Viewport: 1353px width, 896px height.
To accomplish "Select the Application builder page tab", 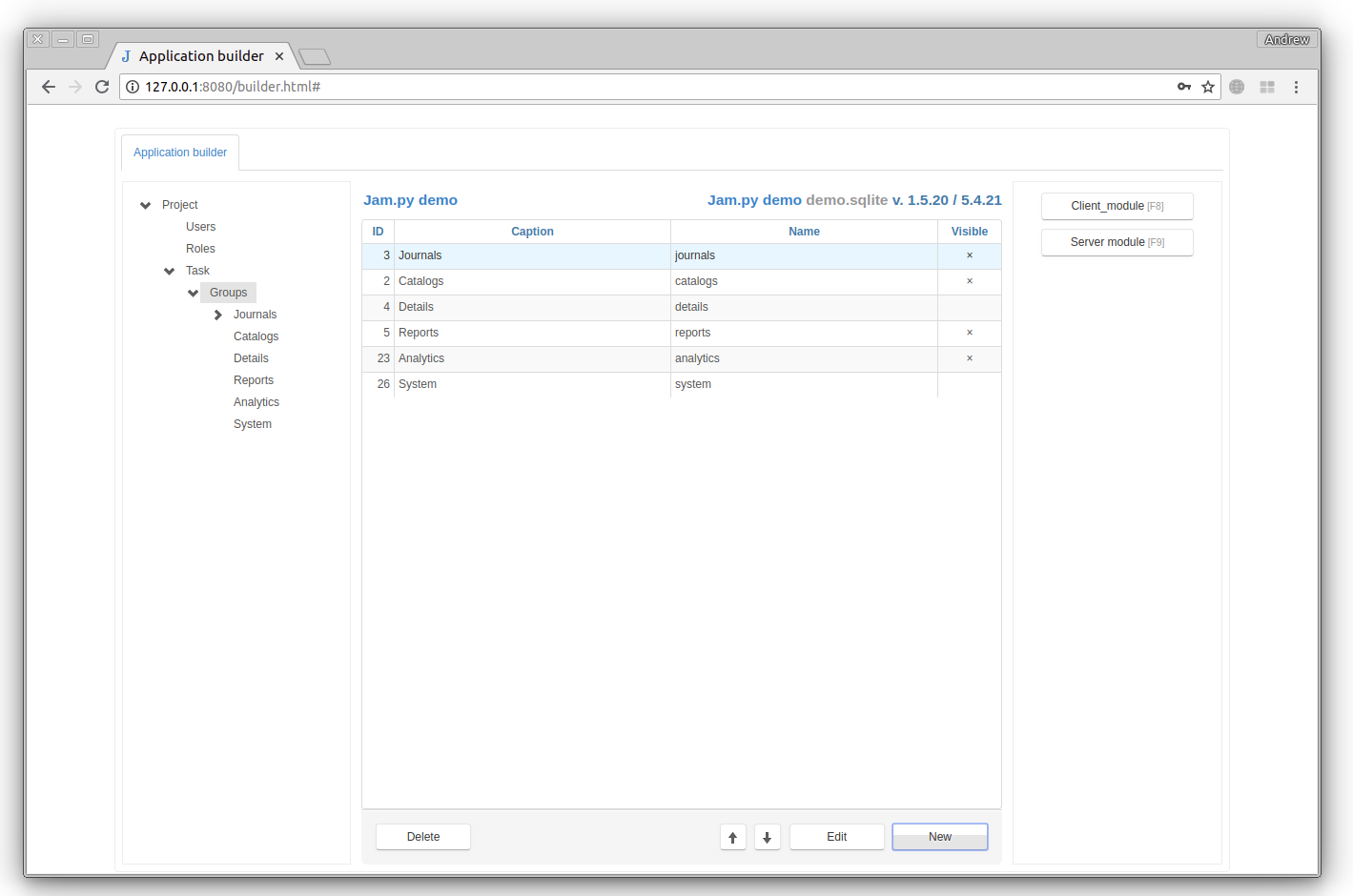I will click(180, 153).
